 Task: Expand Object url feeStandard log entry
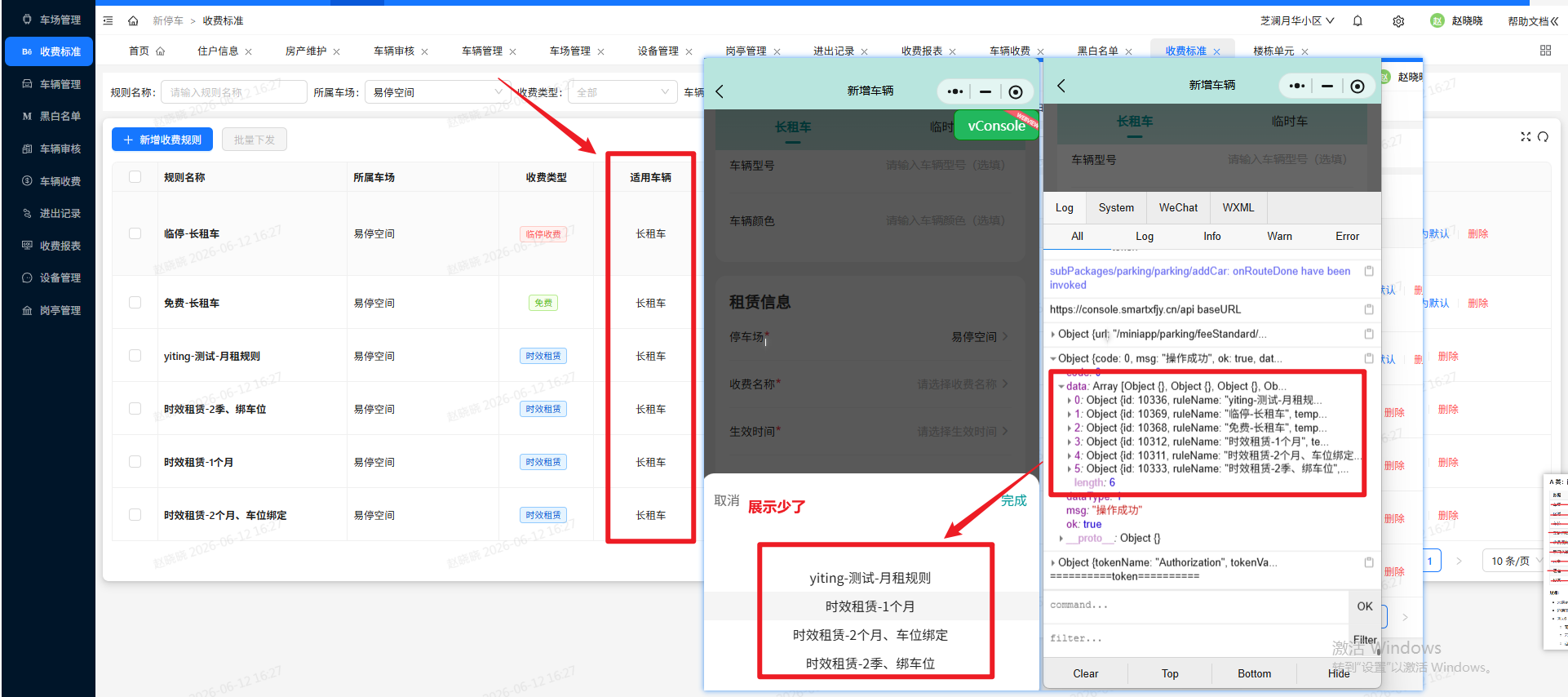1053,334
